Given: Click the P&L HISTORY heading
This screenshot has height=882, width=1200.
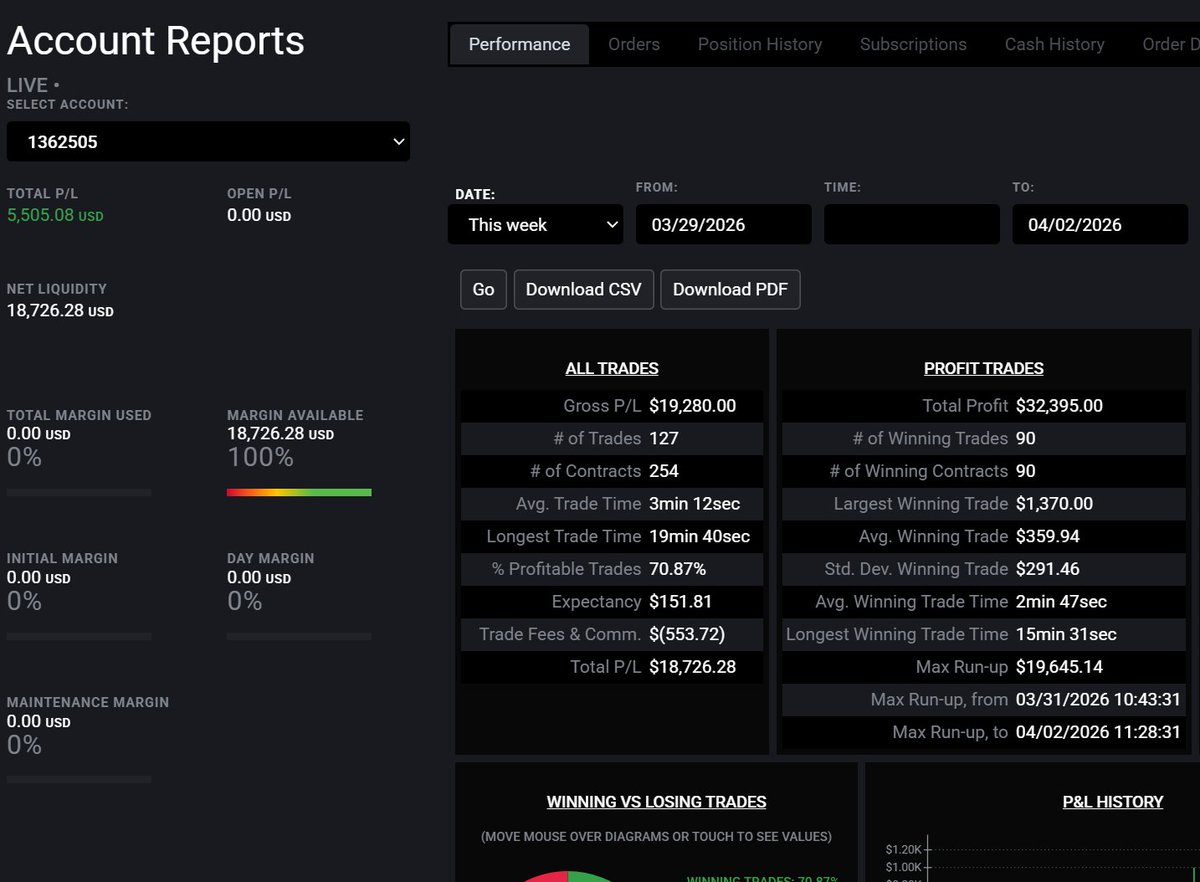Looking at the screenshot, I should click(1113, 801).
